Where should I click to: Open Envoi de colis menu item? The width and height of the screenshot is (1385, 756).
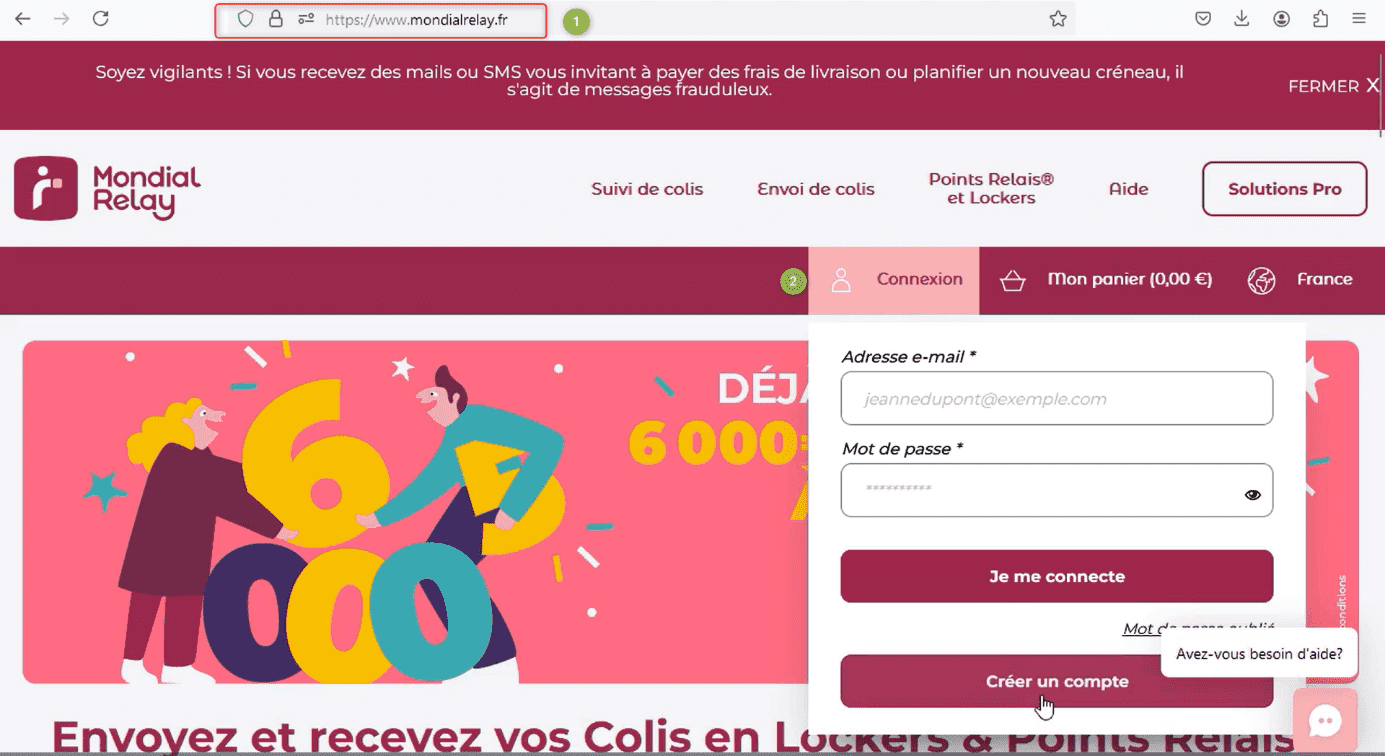tap(816, 189)
